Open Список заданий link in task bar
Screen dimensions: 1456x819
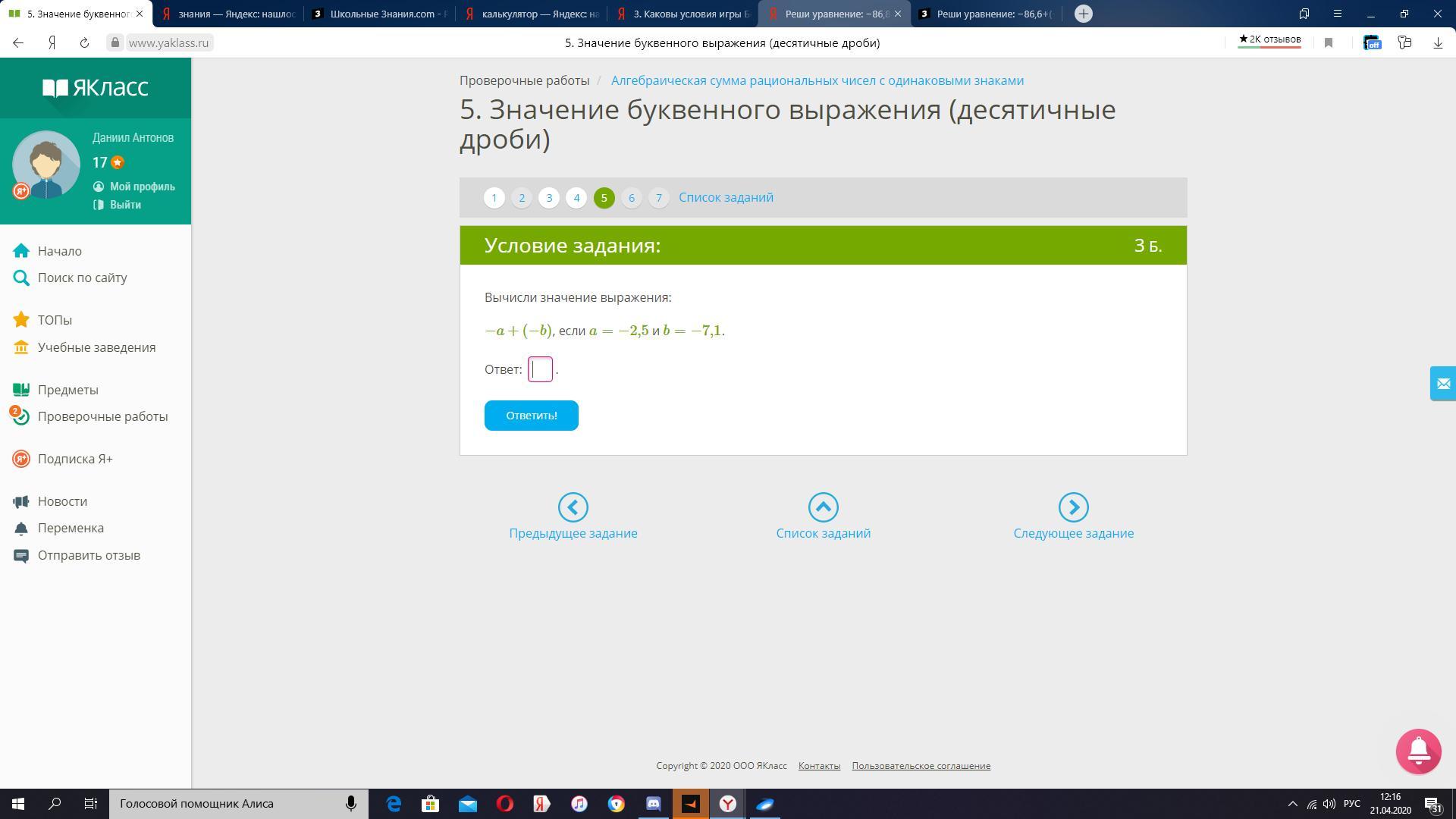click(x=726, y=197)
